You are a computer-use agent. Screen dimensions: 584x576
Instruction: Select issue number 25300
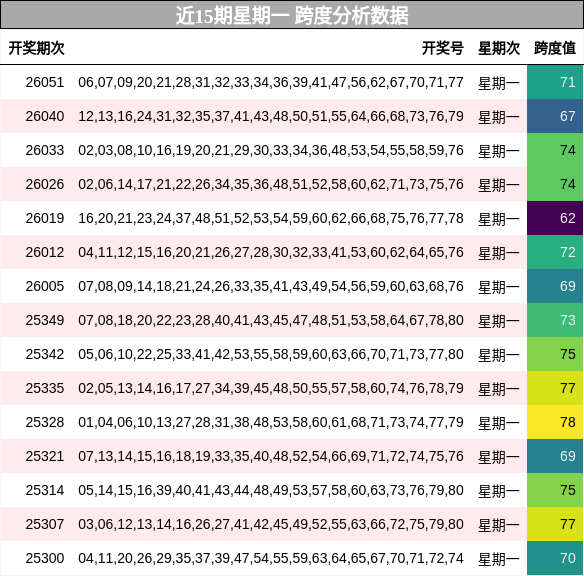click(45, 558)
